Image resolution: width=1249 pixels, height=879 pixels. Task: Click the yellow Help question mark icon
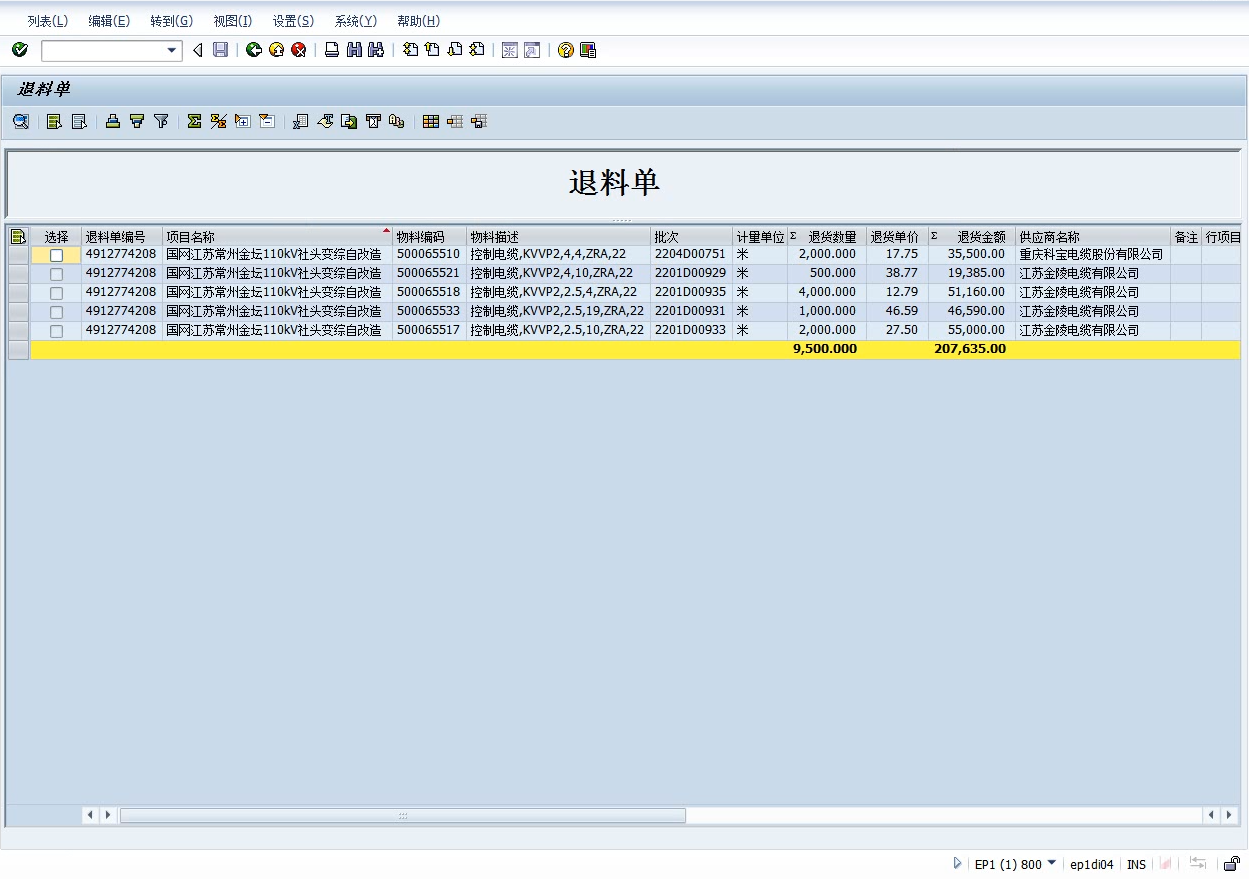565,50
